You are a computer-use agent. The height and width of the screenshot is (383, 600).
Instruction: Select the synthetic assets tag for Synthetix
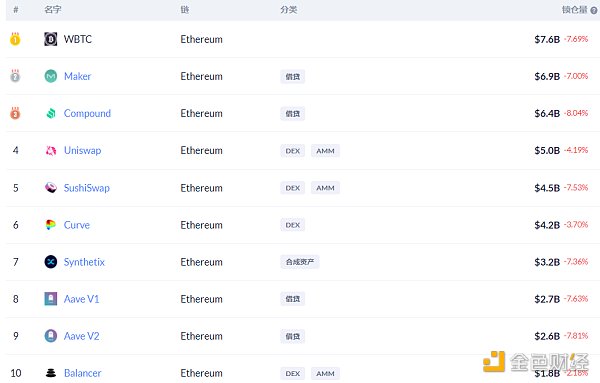[x=300, y=262]
